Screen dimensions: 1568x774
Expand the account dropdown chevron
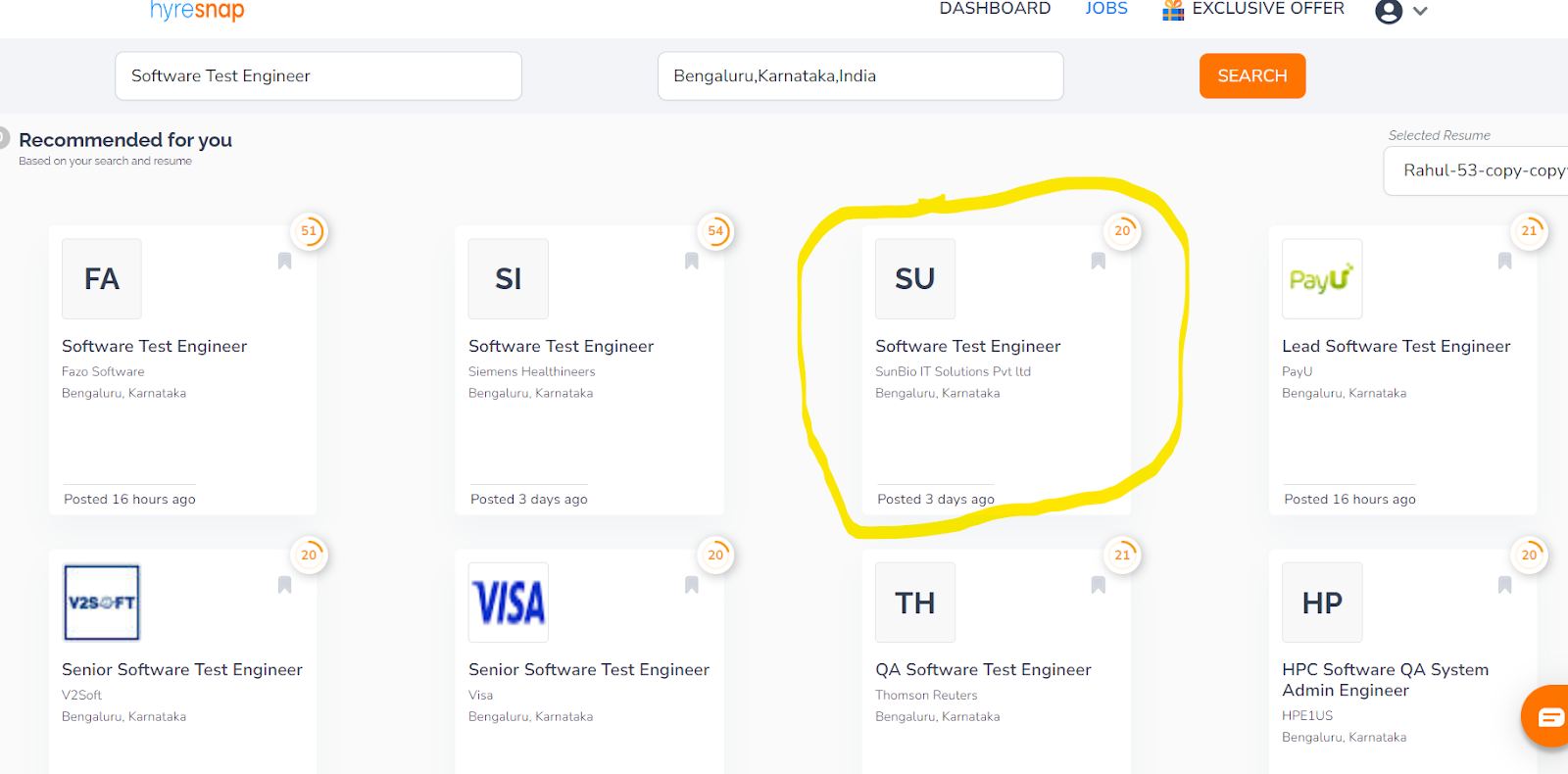click(1420, 12)
